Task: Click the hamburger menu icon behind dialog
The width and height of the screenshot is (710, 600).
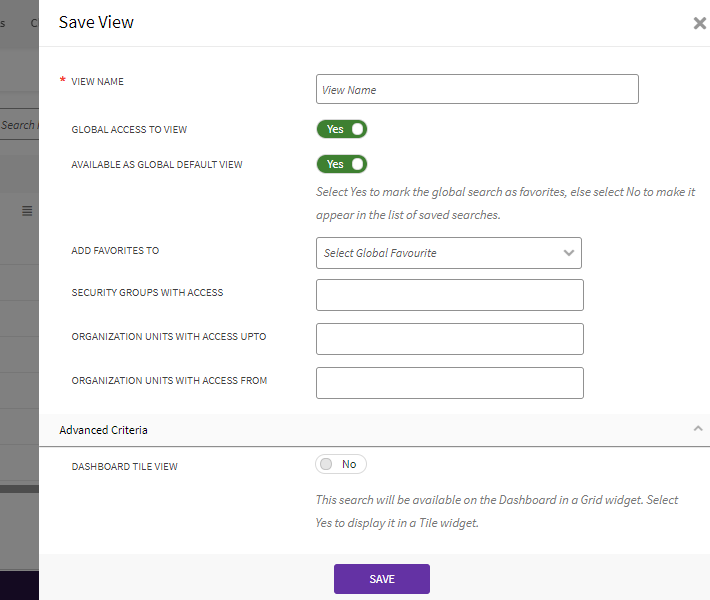Action: (27, 211)
